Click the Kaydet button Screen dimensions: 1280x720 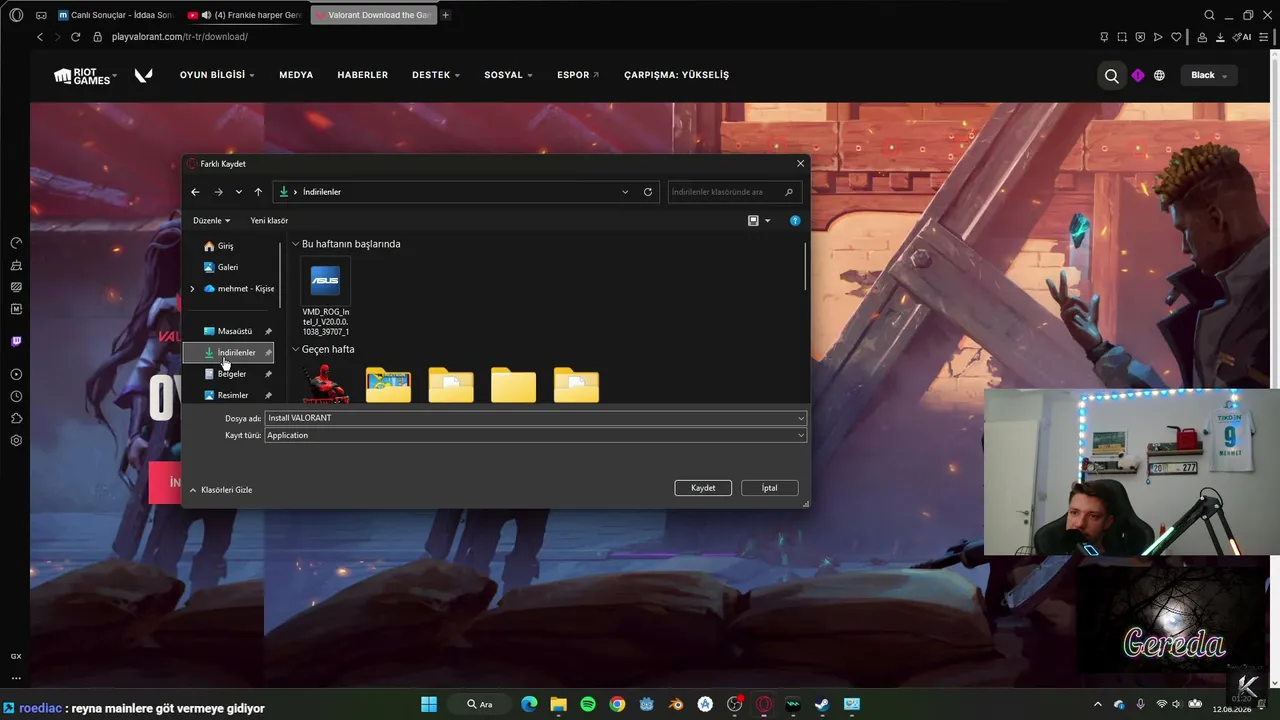coord(703,488)
